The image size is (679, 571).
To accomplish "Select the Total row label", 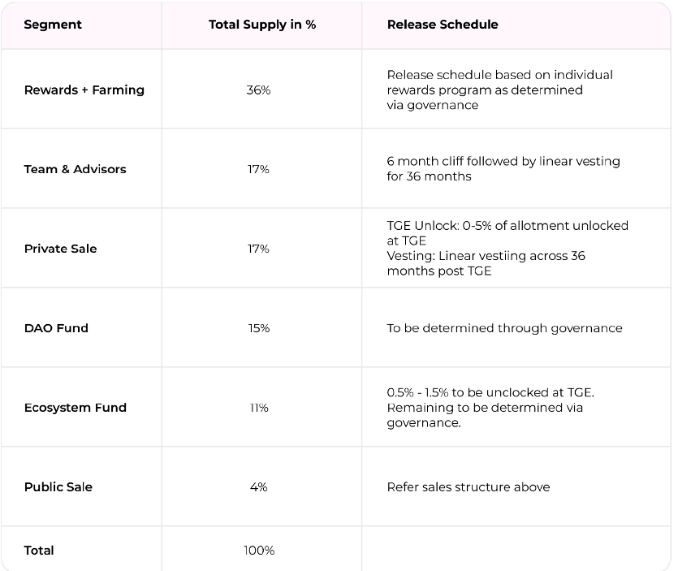I will point(39,551).
